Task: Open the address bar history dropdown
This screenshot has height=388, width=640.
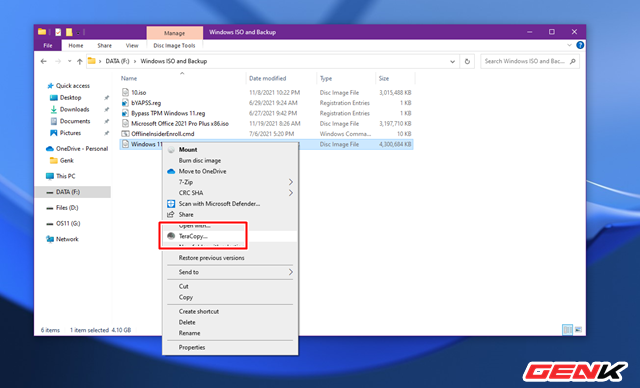Action: click(x=452, y=62)
